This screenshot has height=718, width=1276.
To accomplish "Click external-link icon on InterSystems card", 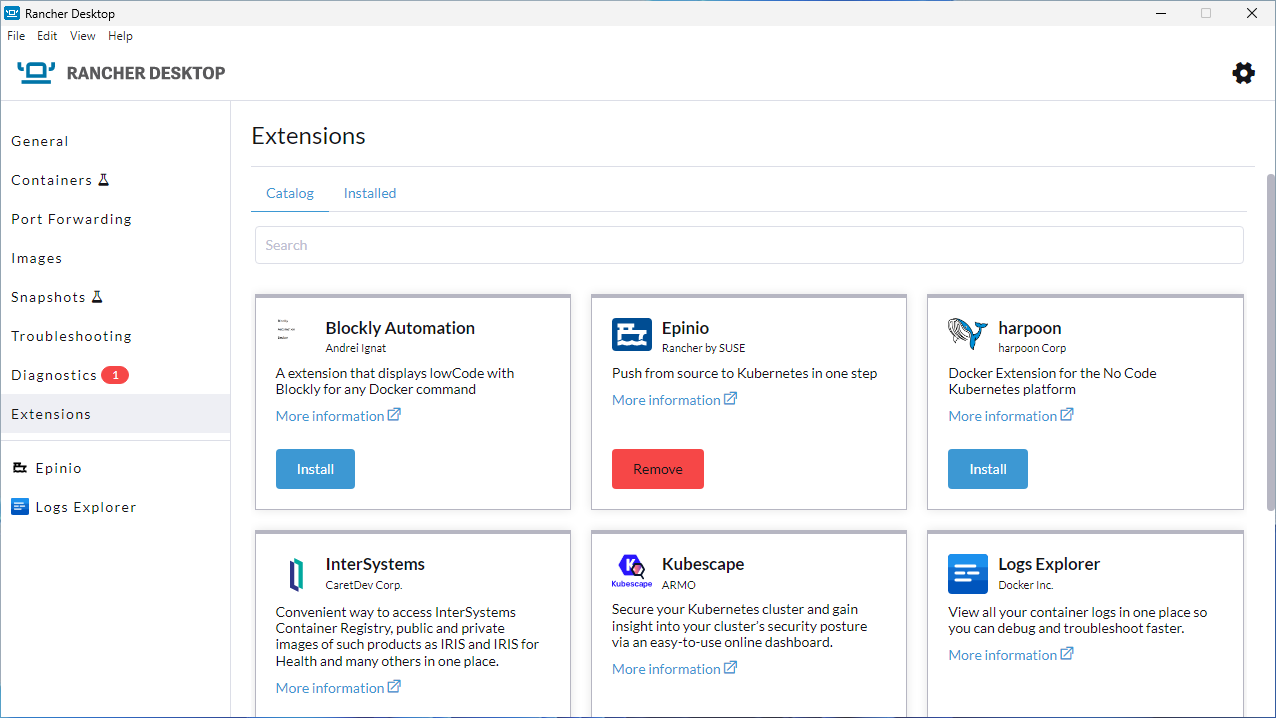I will point(394,687).
